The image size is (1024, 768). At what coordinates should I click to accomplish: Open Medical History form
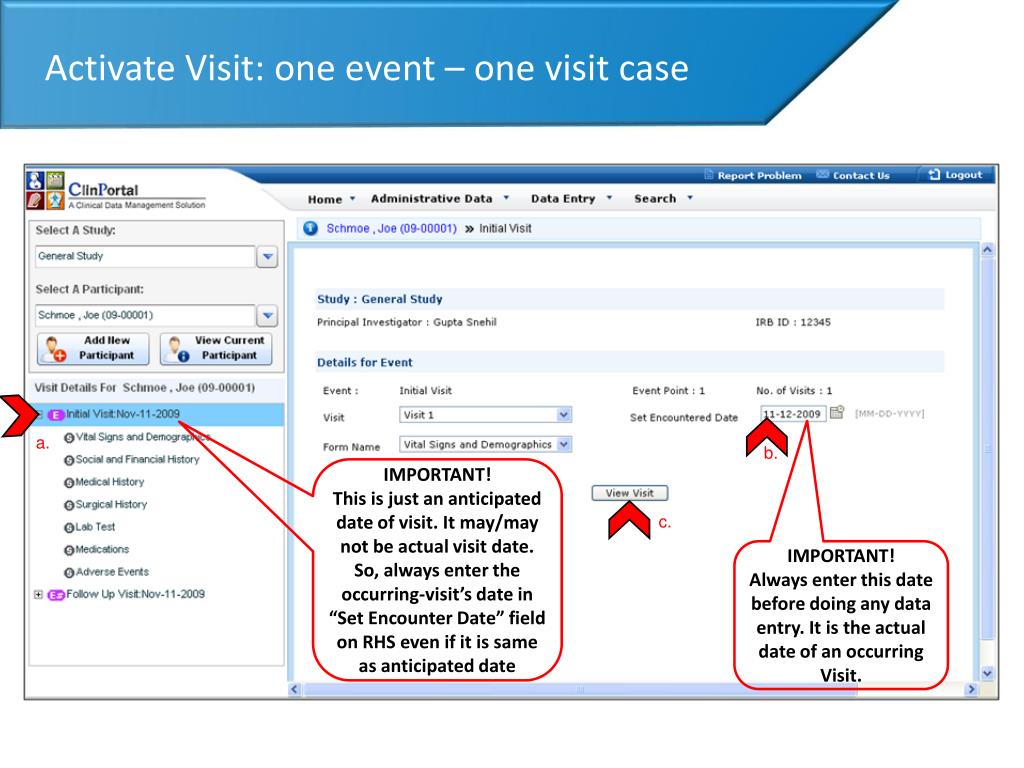tap(110, 482)
